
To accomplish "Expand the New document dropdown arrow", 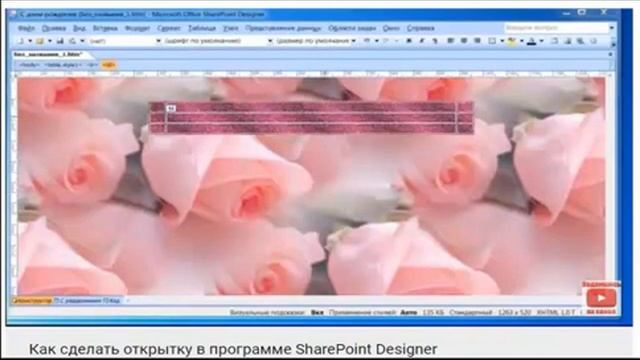I will click(30, 41).
